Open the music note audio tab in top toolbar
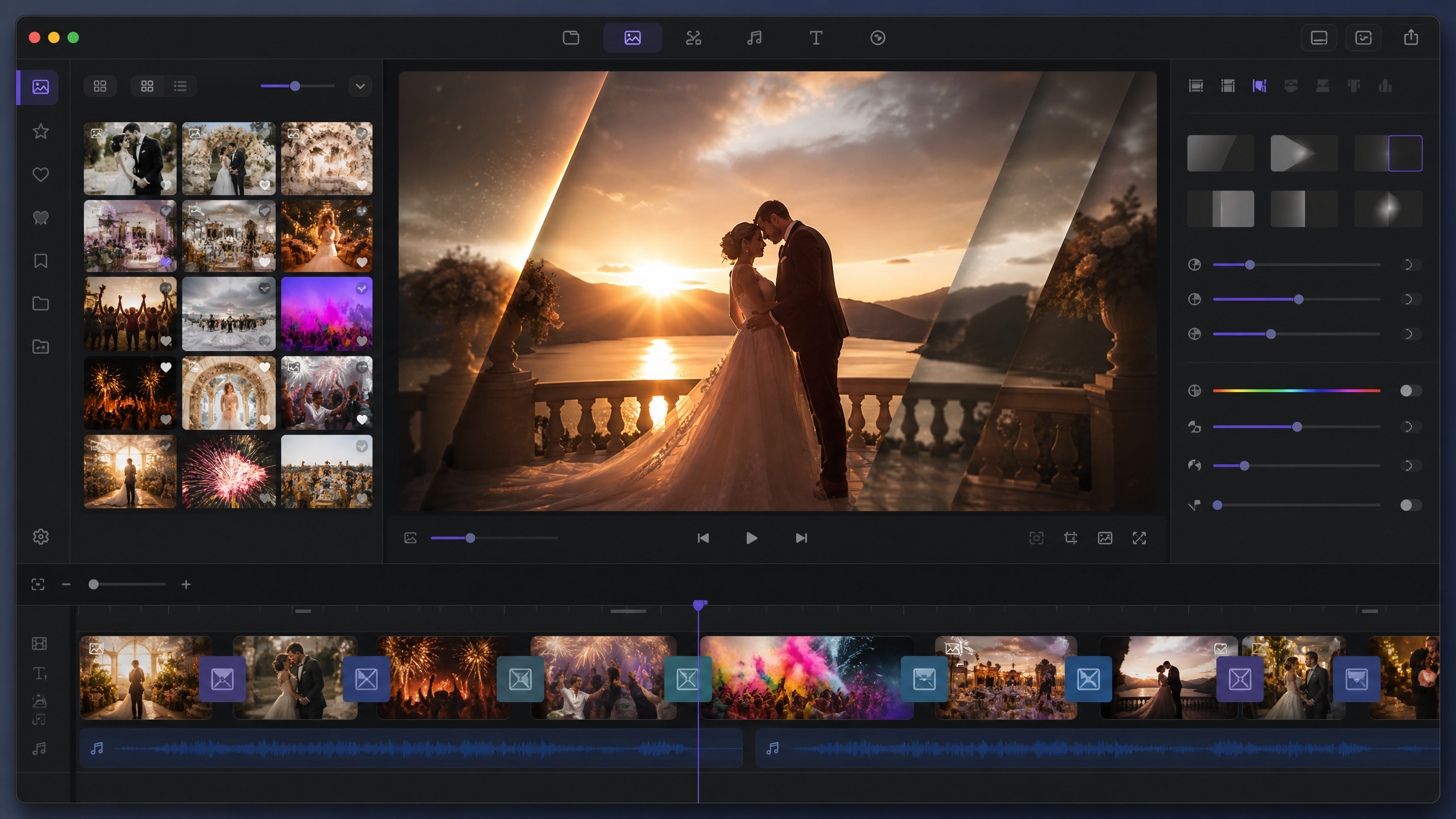This screenshot has height=819, width=1456. (754, 38)
